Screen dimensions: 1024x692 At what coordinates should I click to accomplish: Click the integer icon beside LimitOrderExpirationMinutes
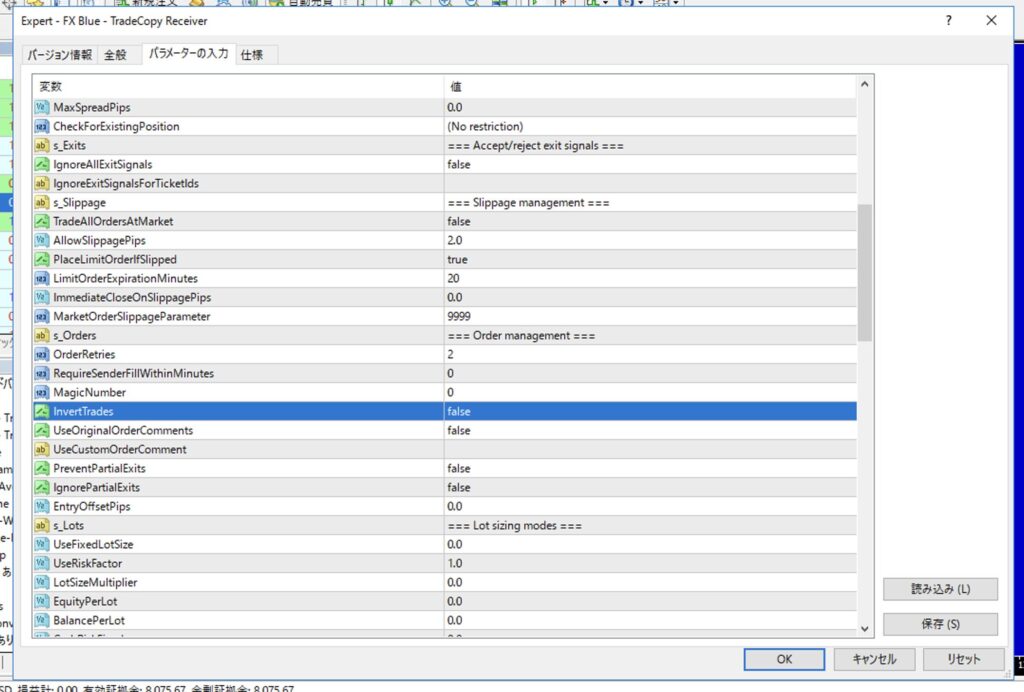[x=42, y=278]
